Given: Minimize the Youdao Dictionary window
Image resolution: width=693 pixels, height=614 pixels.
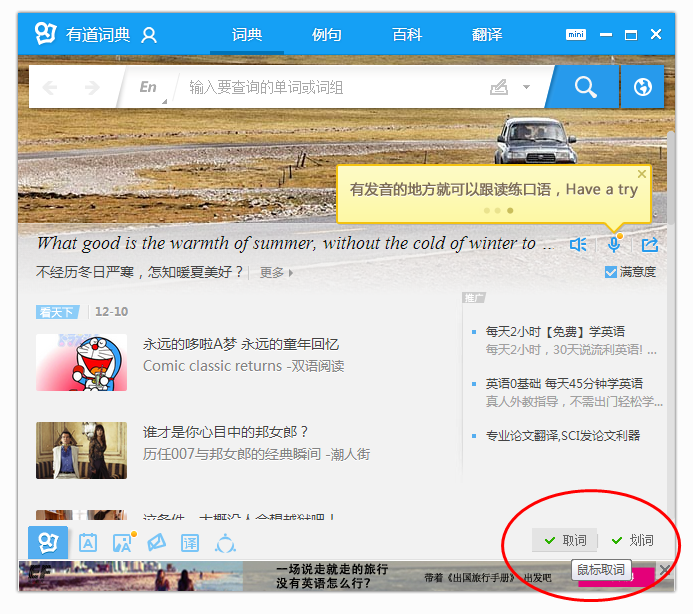Looking at the screenshot, I should [x=605, y=34].
